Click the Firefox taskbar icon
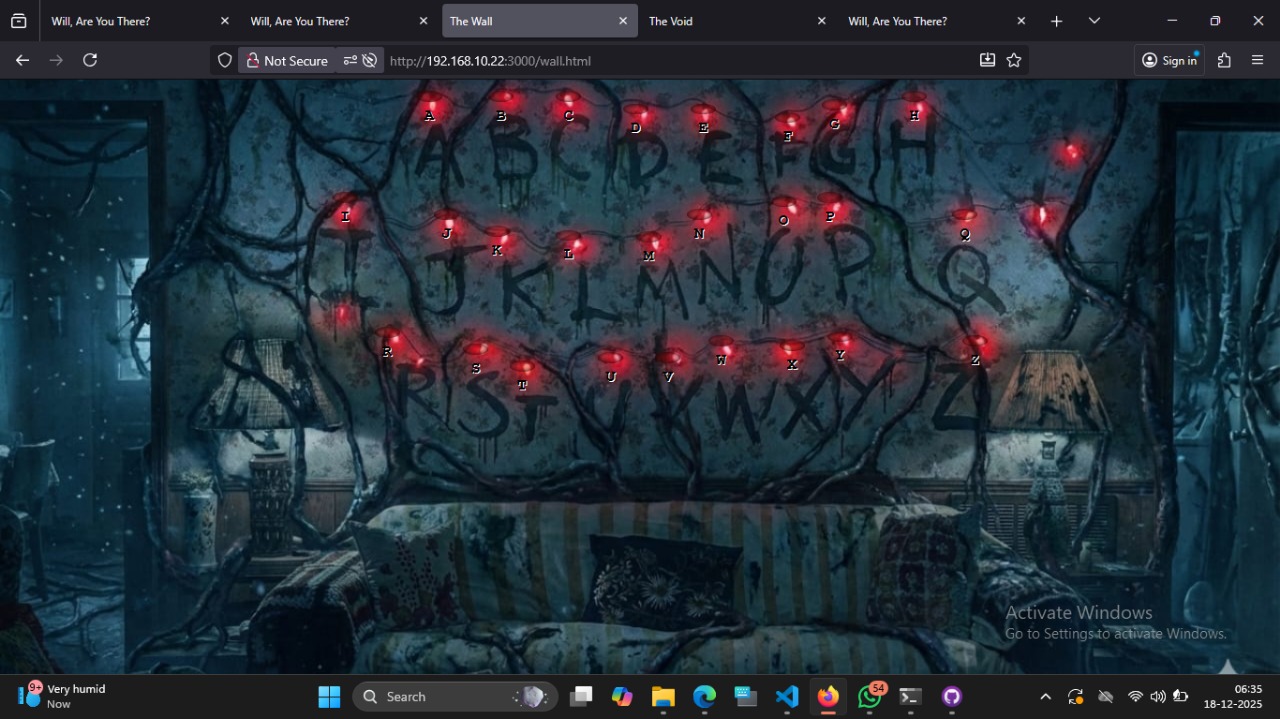The height and width of the screenshot is (719, 1280). 828,696
